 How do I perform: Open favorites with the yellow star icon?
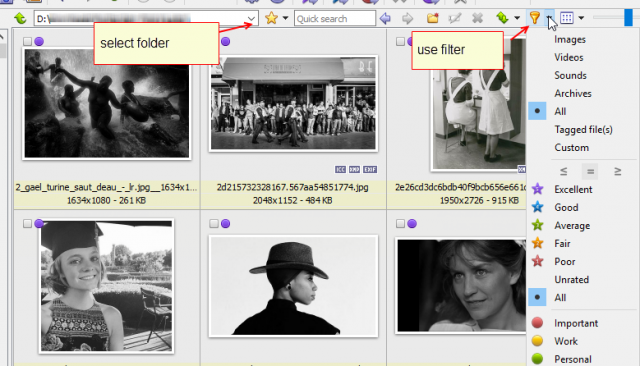point(271,18)
